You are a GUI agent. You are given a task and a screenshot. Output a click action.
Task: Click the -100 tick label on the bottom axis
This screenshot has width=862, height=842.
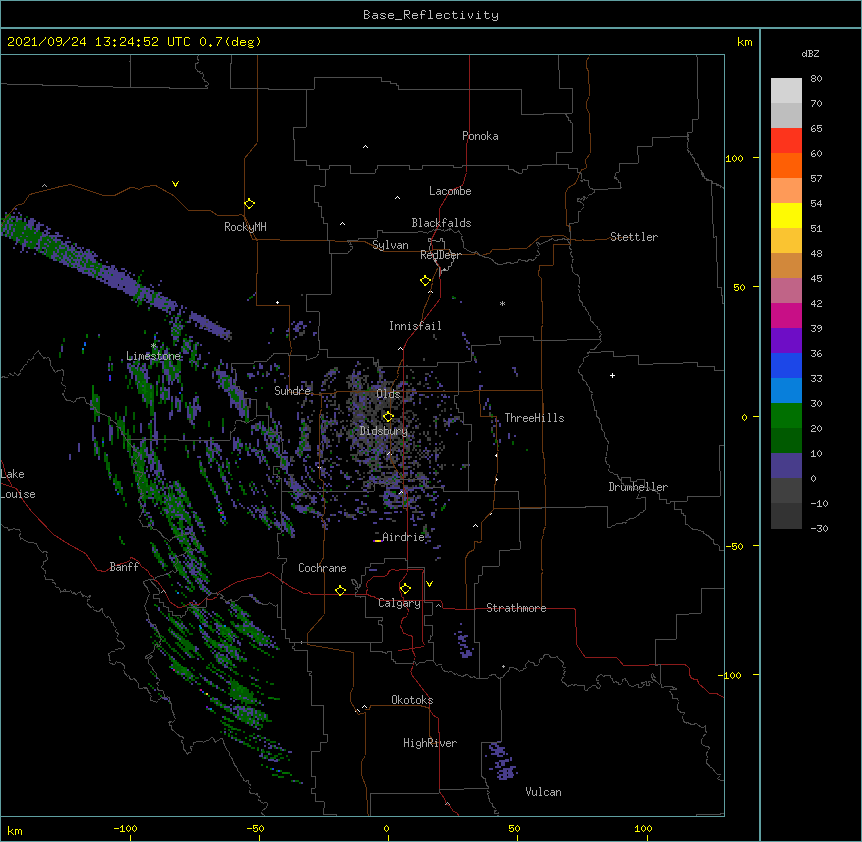tap(125, 828)
